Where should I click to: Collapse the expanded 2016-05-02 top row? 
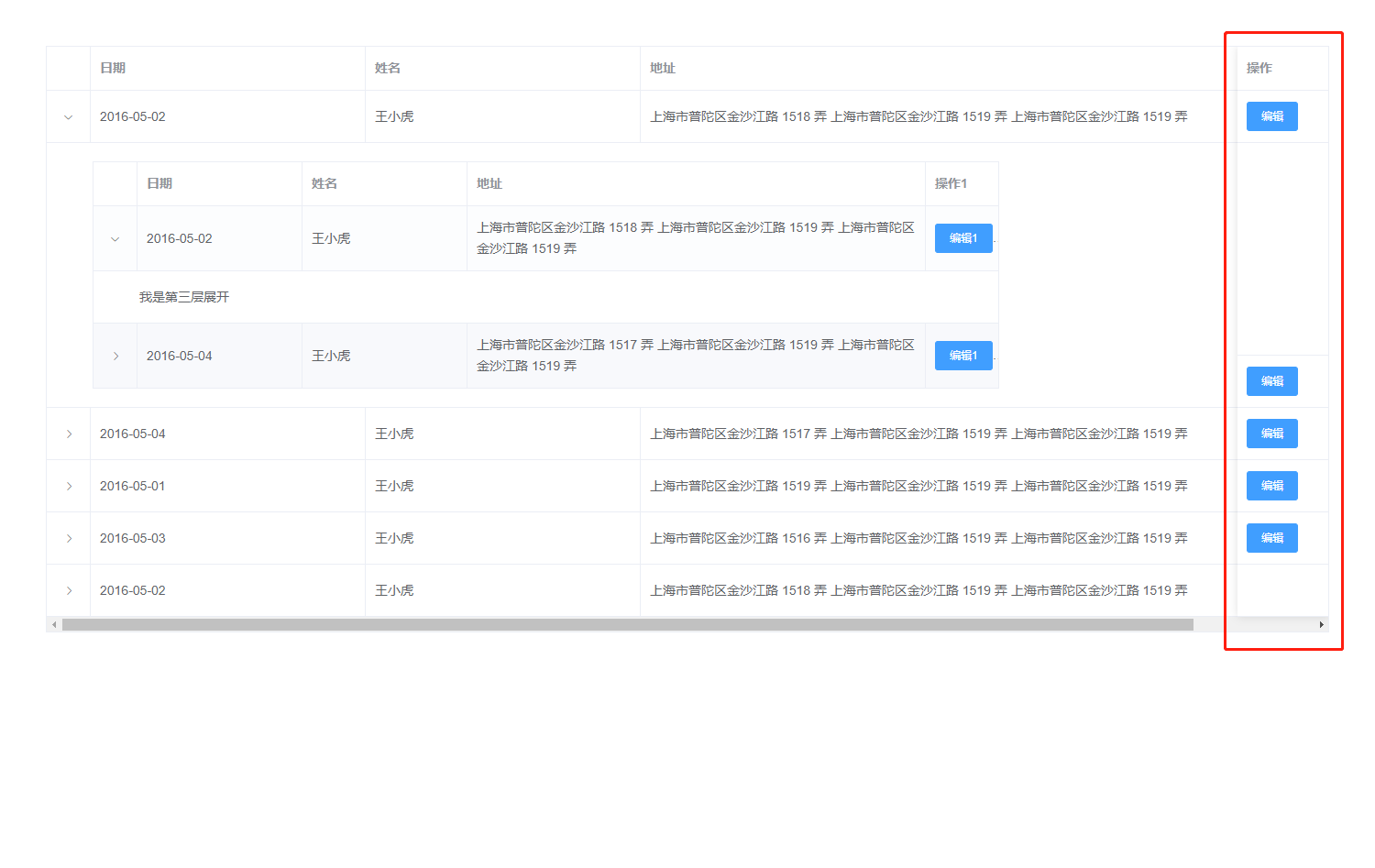tap(68, 116)
